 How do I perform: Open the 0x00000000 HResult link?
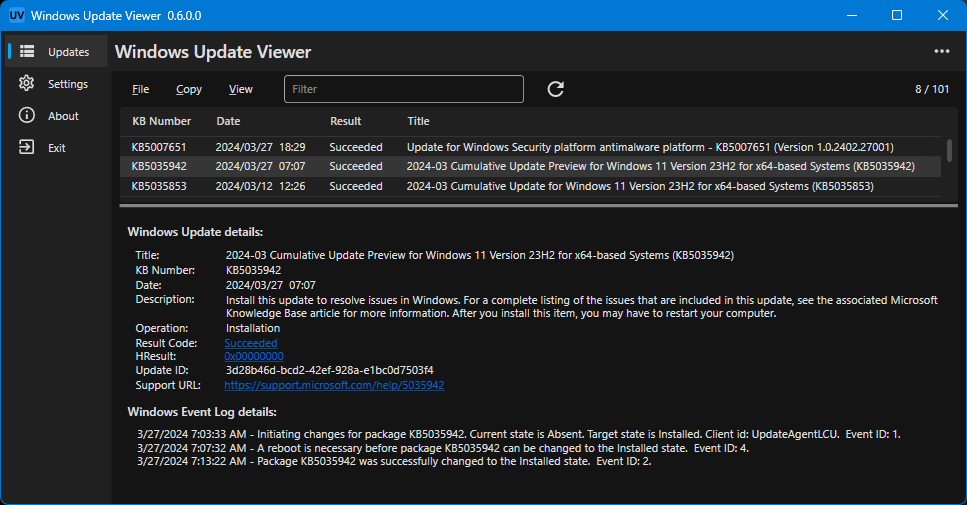click(254, 356)
